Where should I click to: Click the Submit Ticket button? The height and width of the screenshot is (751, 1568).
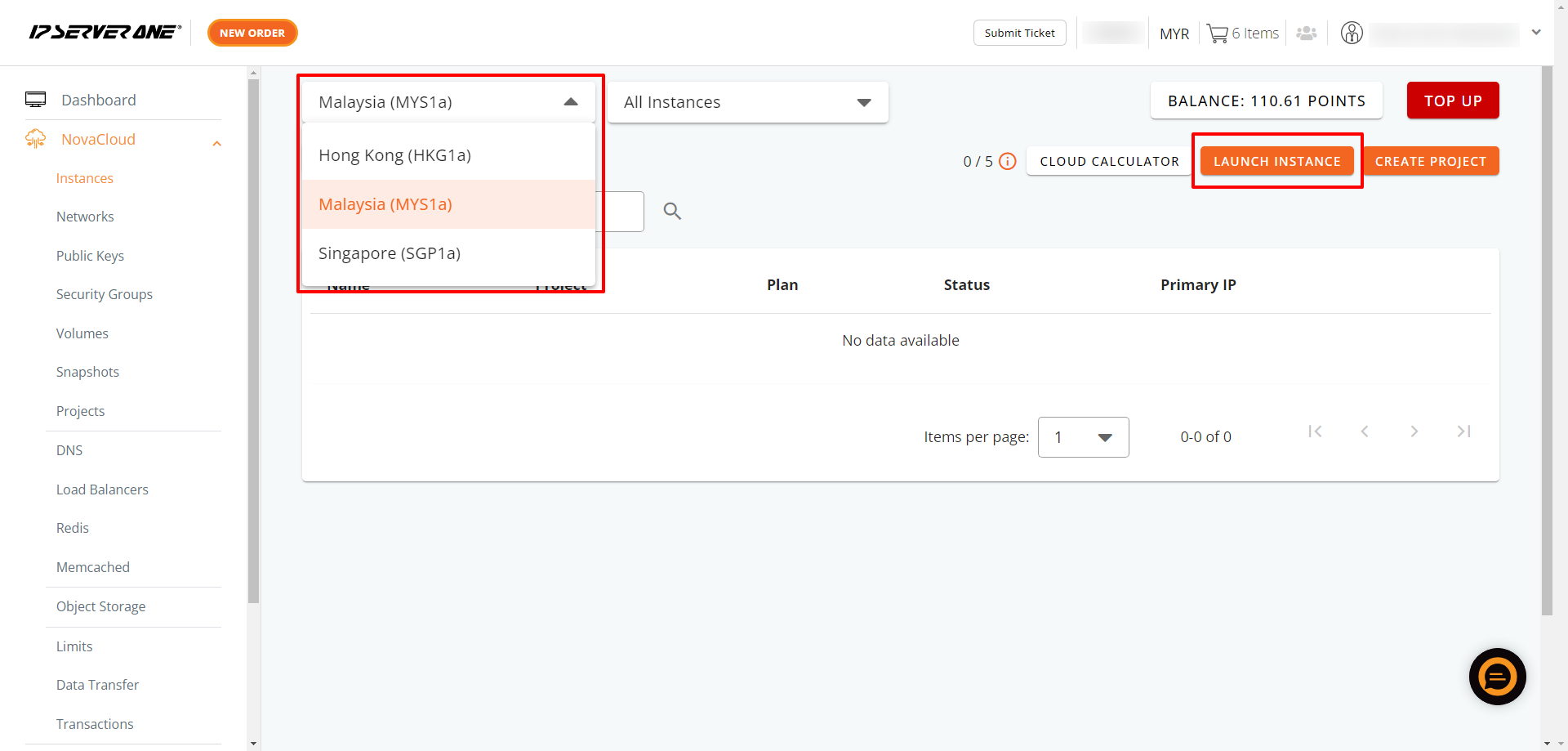[x=1019, y=33]
